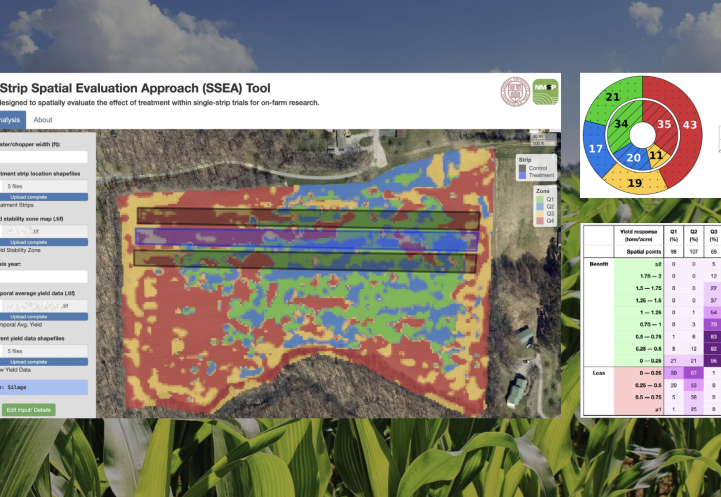Click the inner yellow donut segment labeled 11
Viewport: 721px width, 497px height.
656,155
